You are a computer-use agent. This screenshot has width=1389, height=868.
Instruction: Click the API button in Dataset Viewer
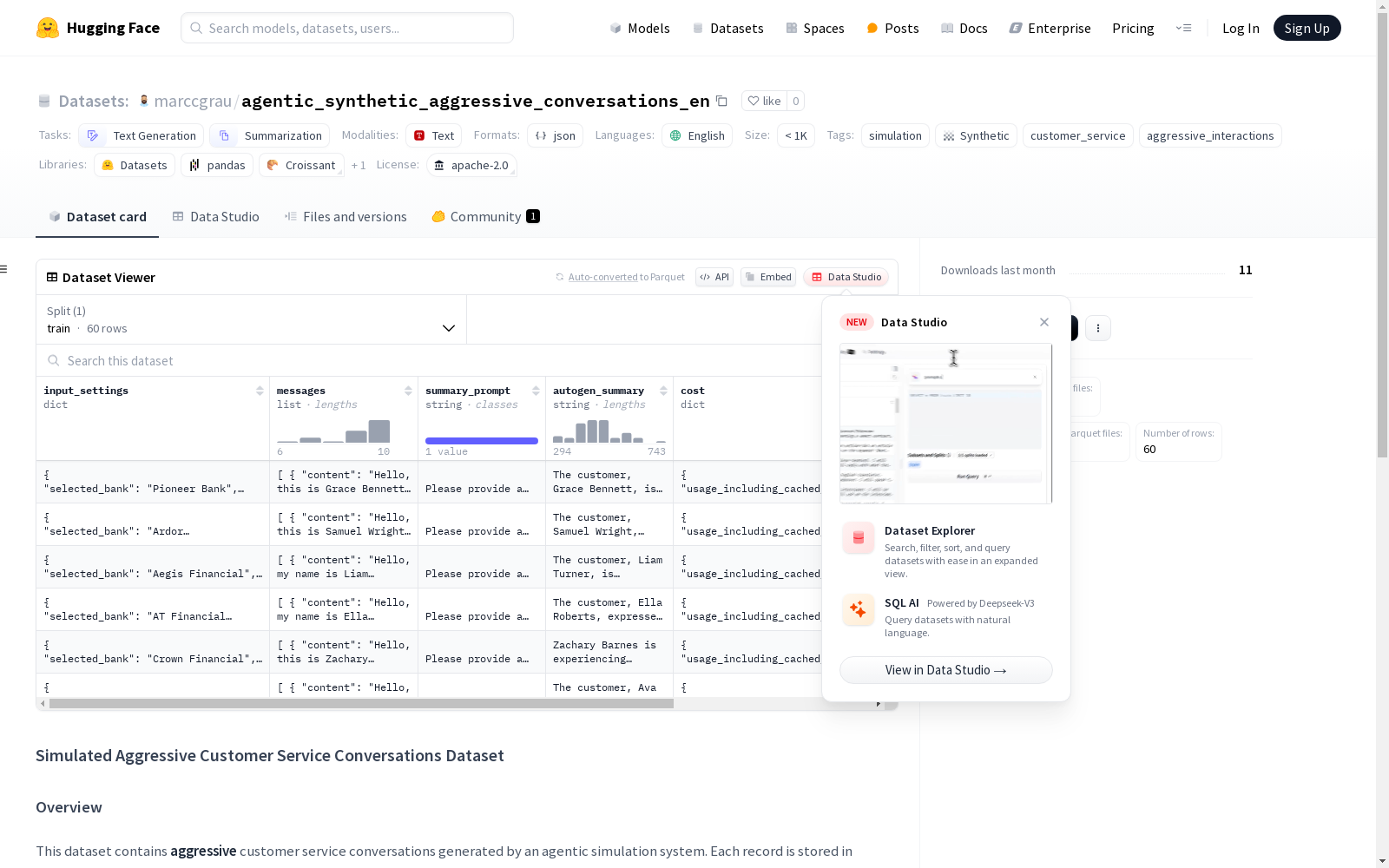714,277
